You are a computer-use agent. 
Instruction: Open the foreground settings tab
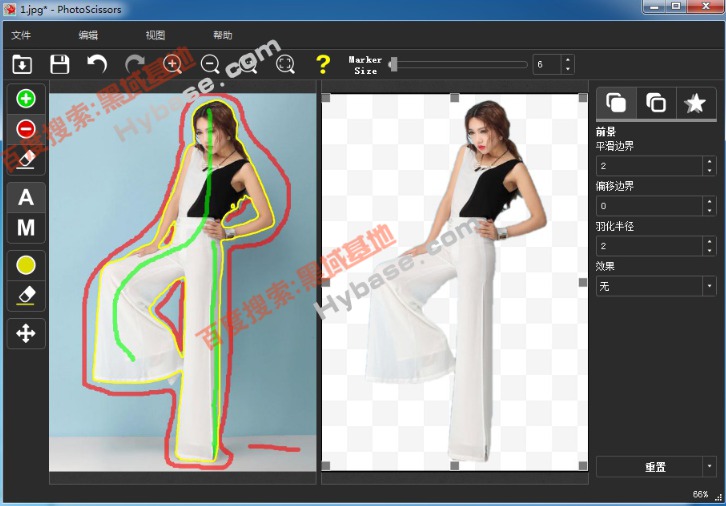(616, 103)
